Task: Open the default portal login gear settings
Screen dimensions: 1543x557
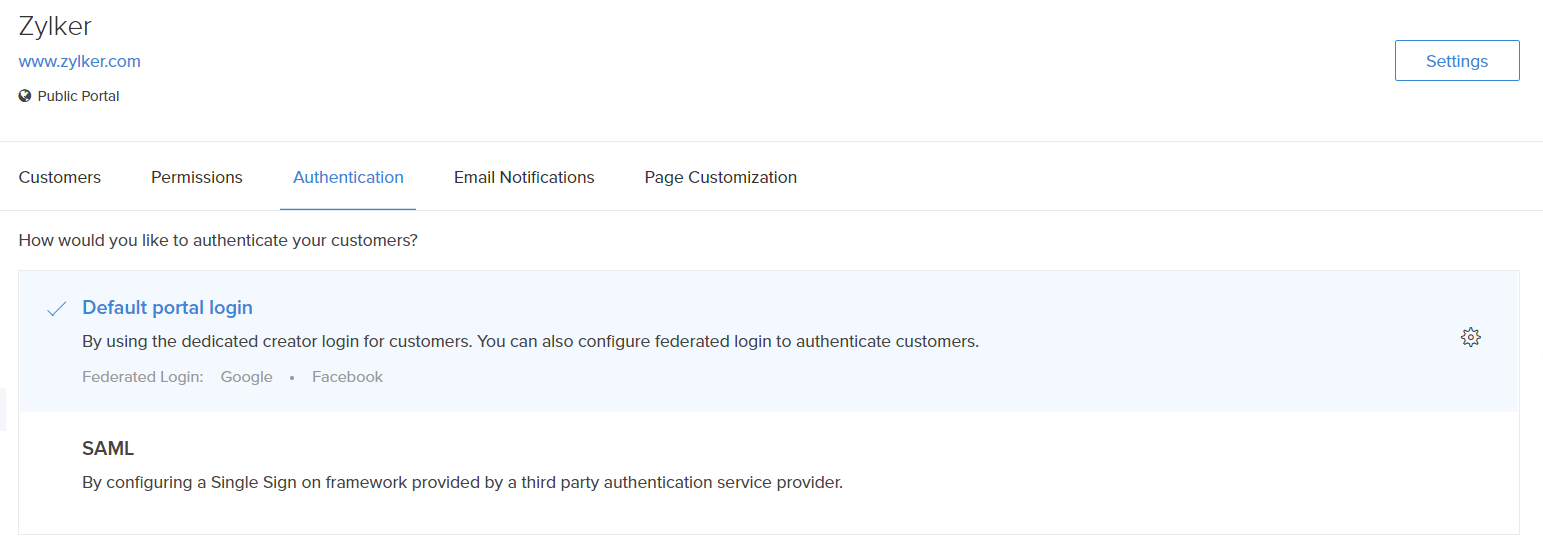Action: pyautogui.click(x=1470, y=337)
